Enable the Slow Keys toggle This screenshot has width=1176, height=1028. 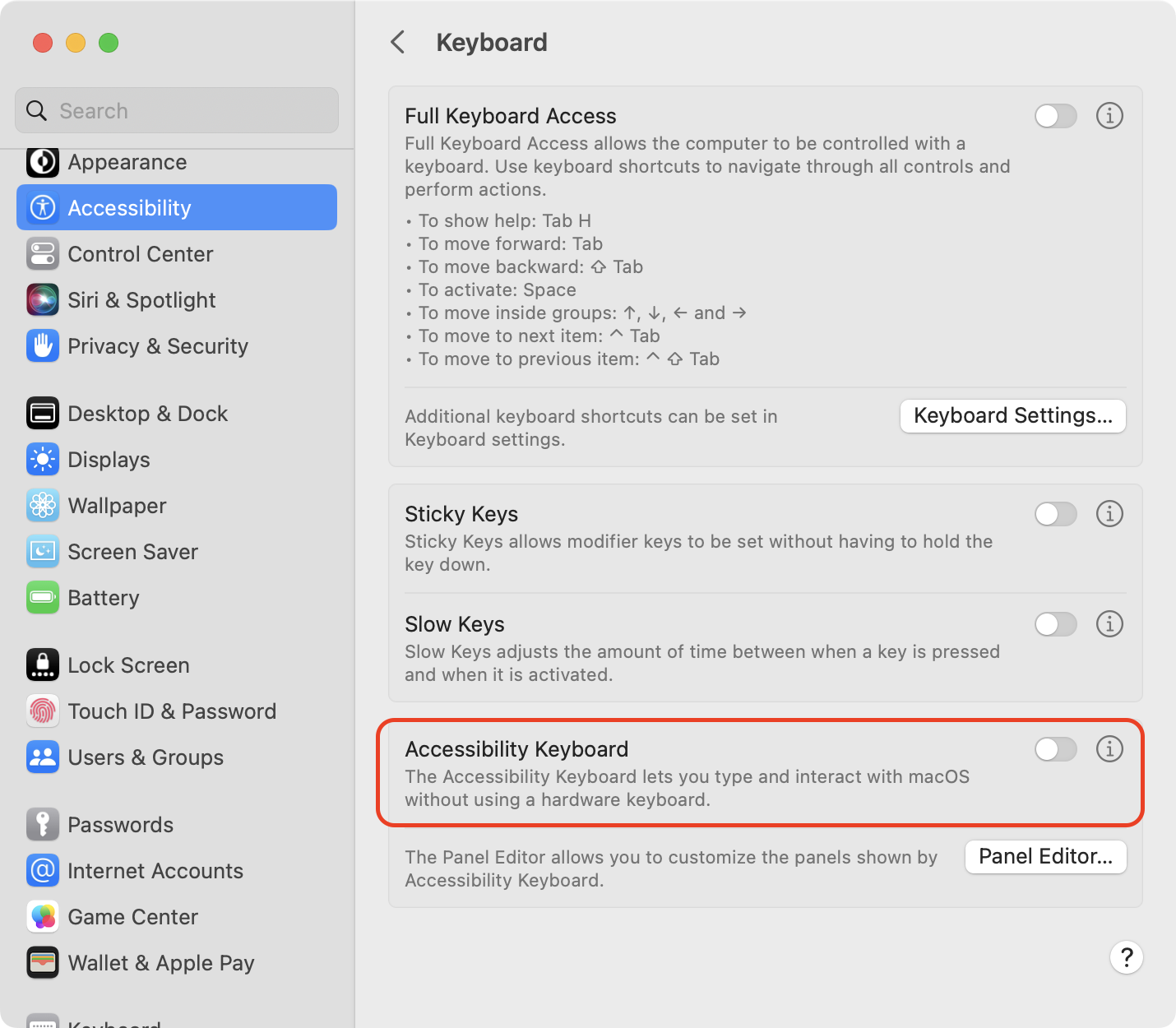(x=1055, y=624)
